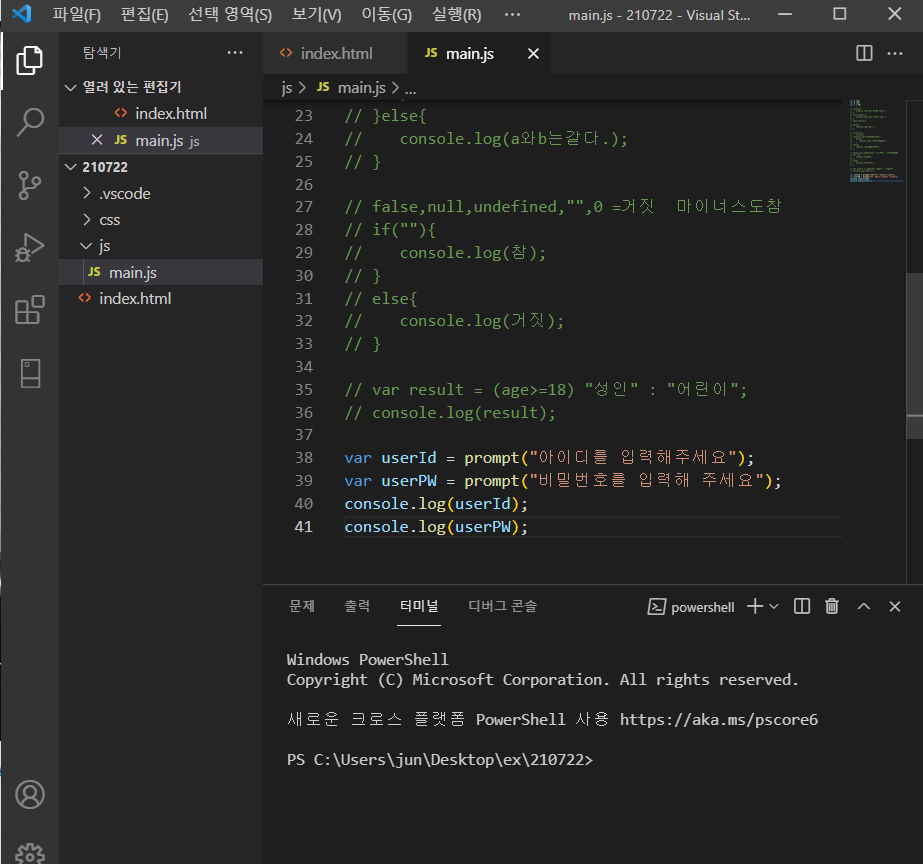923x864 pixels.
Task: Close the terminal panel
Action: pos(895,606)
